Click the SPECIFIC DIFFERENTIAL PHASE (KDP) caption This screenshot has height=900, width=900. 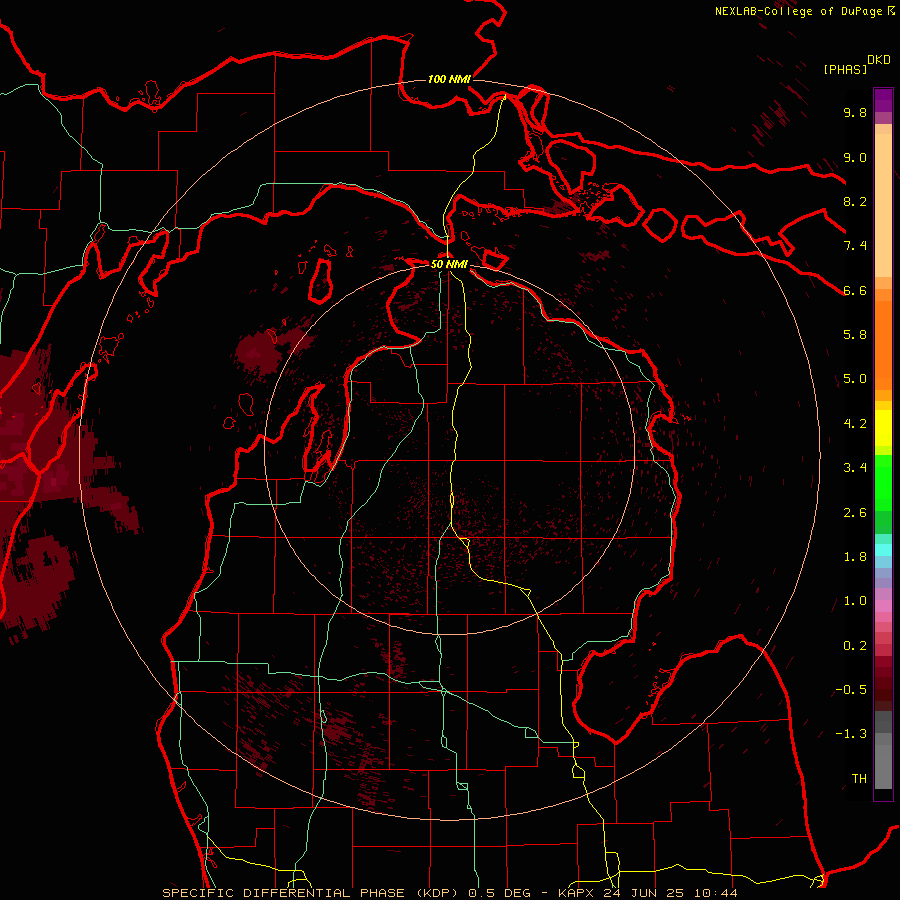pyautogui.click(x=313, y=893)
